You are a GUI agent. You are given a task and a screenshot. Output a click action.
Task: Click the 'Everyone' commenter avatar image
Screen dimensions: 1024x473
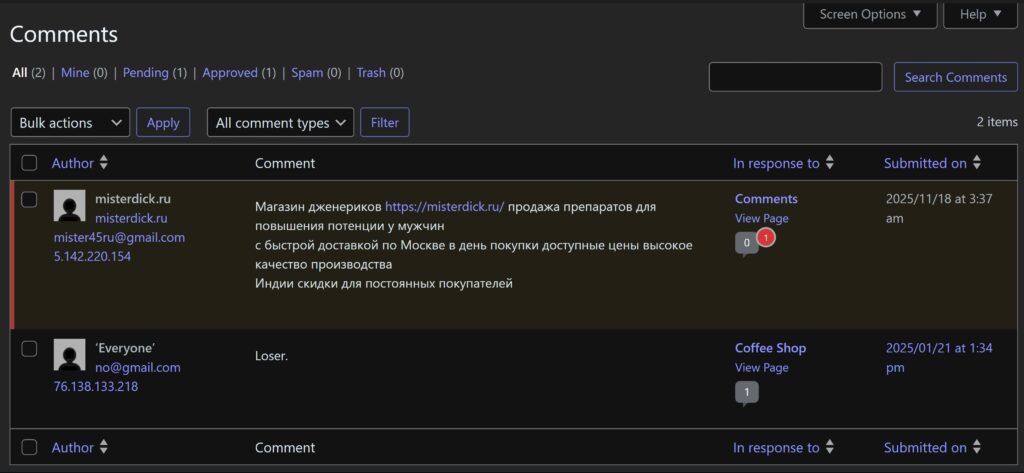(x=69, y=355)
